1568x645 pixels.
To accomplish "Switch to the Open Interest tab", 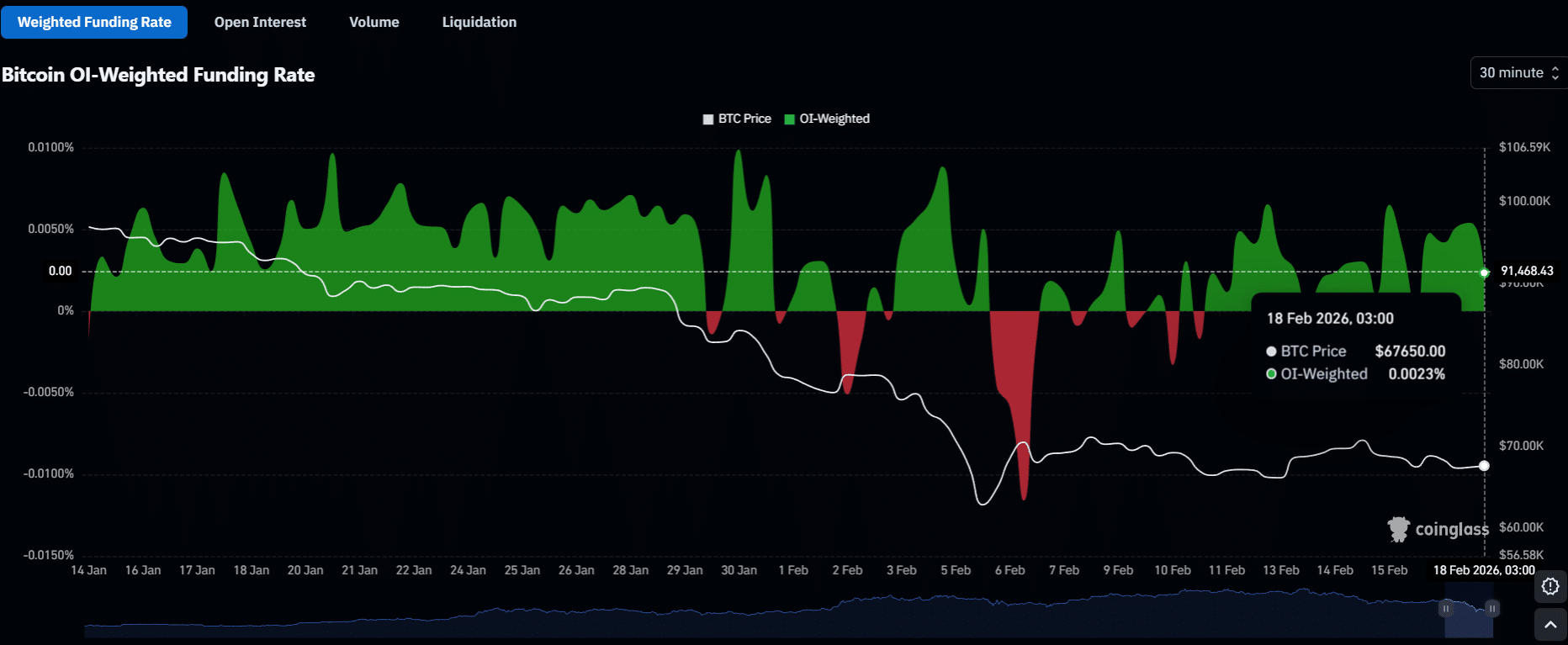I will point(260,22).
